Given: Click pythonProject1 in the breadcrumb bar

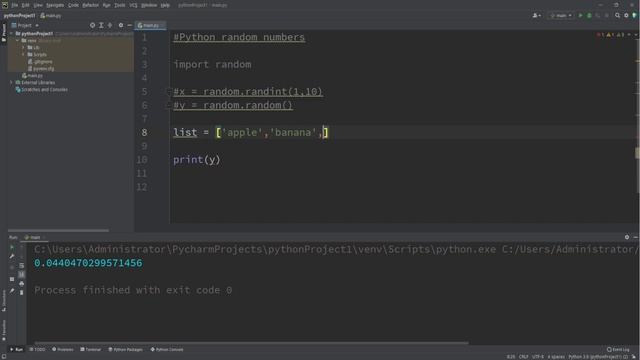Looking at the screenshot, I should (x=20, y=16).
